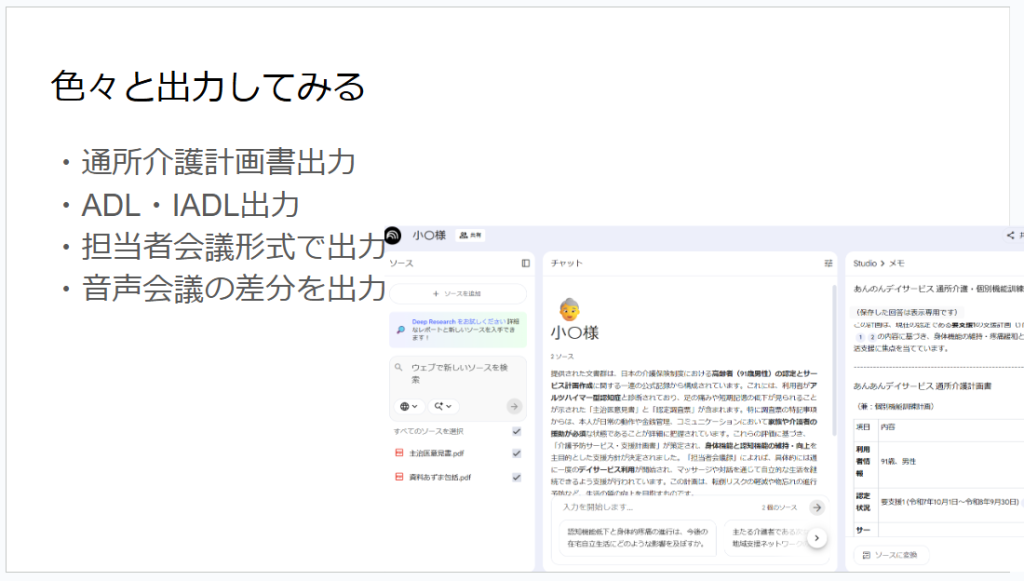The image size is (1024, 581).
Task: Click the ソースを追加 button
Action: (x=457, y=294)
